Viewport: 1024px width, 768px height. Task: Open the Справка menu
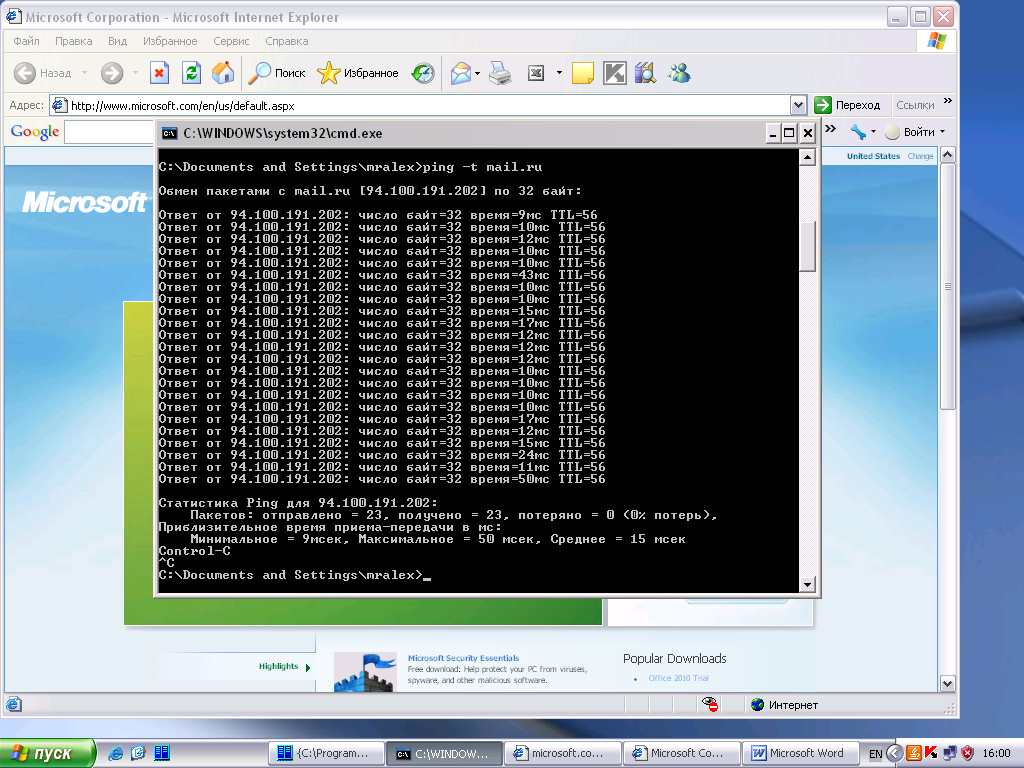point(287,41)
